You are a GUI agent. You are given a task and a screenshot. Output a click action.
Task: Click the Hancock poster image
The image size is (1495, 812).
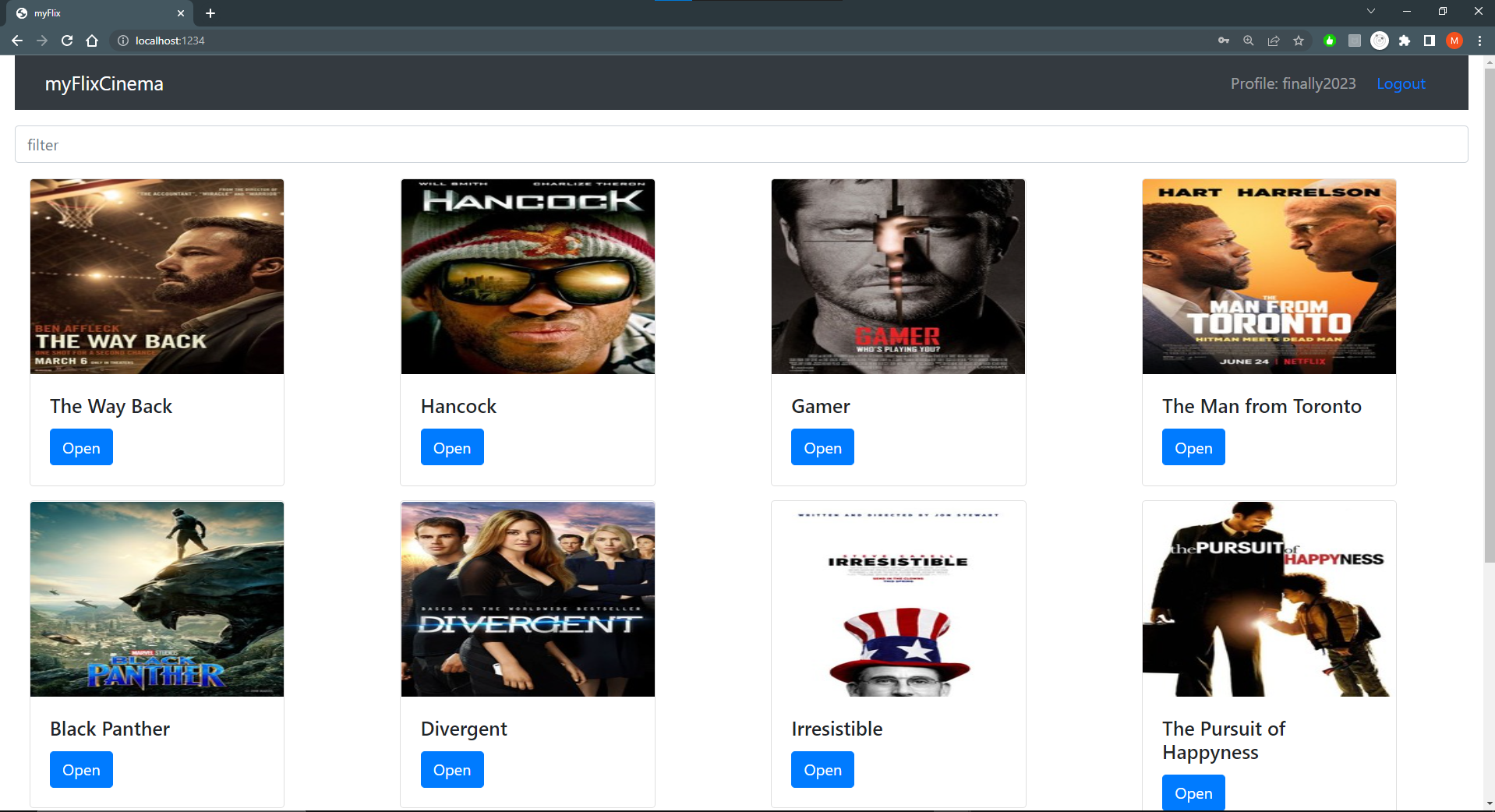tap(528, 277)
